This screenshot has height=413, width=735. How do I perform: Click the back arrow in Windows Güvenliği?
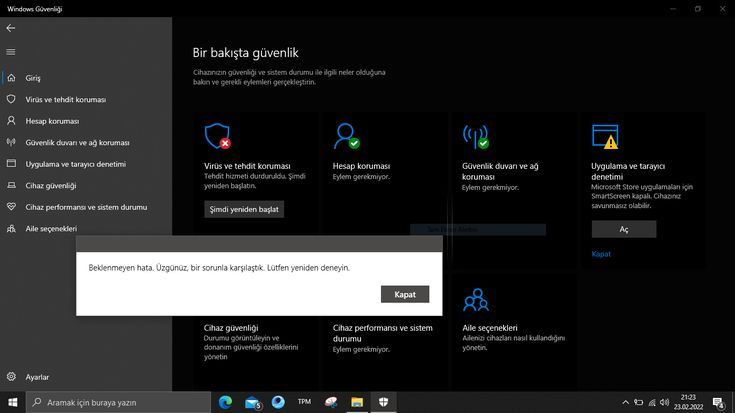tap(10, 28)
